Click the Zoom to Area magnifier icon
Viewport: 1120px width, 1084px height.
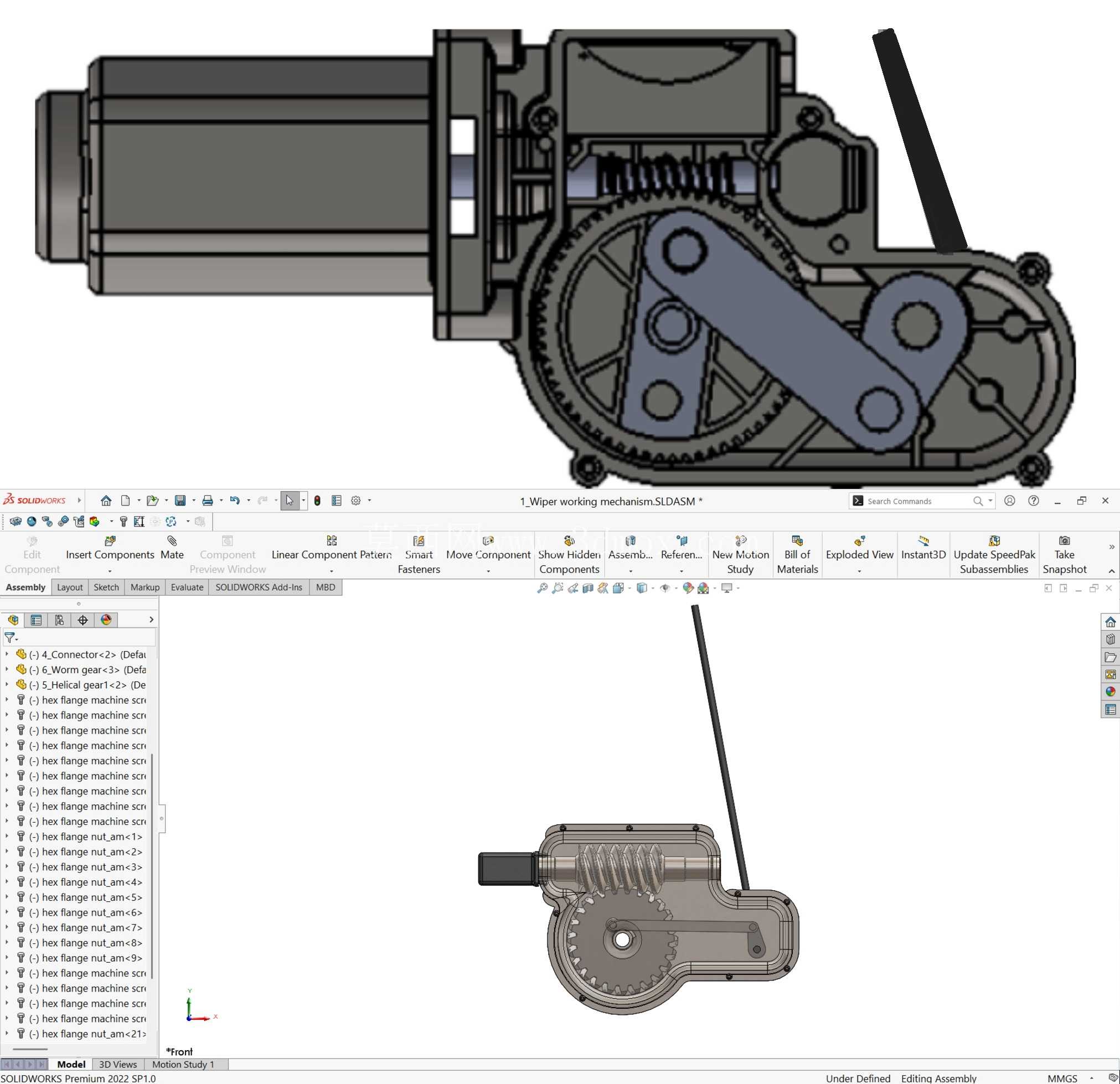[558, 588]
